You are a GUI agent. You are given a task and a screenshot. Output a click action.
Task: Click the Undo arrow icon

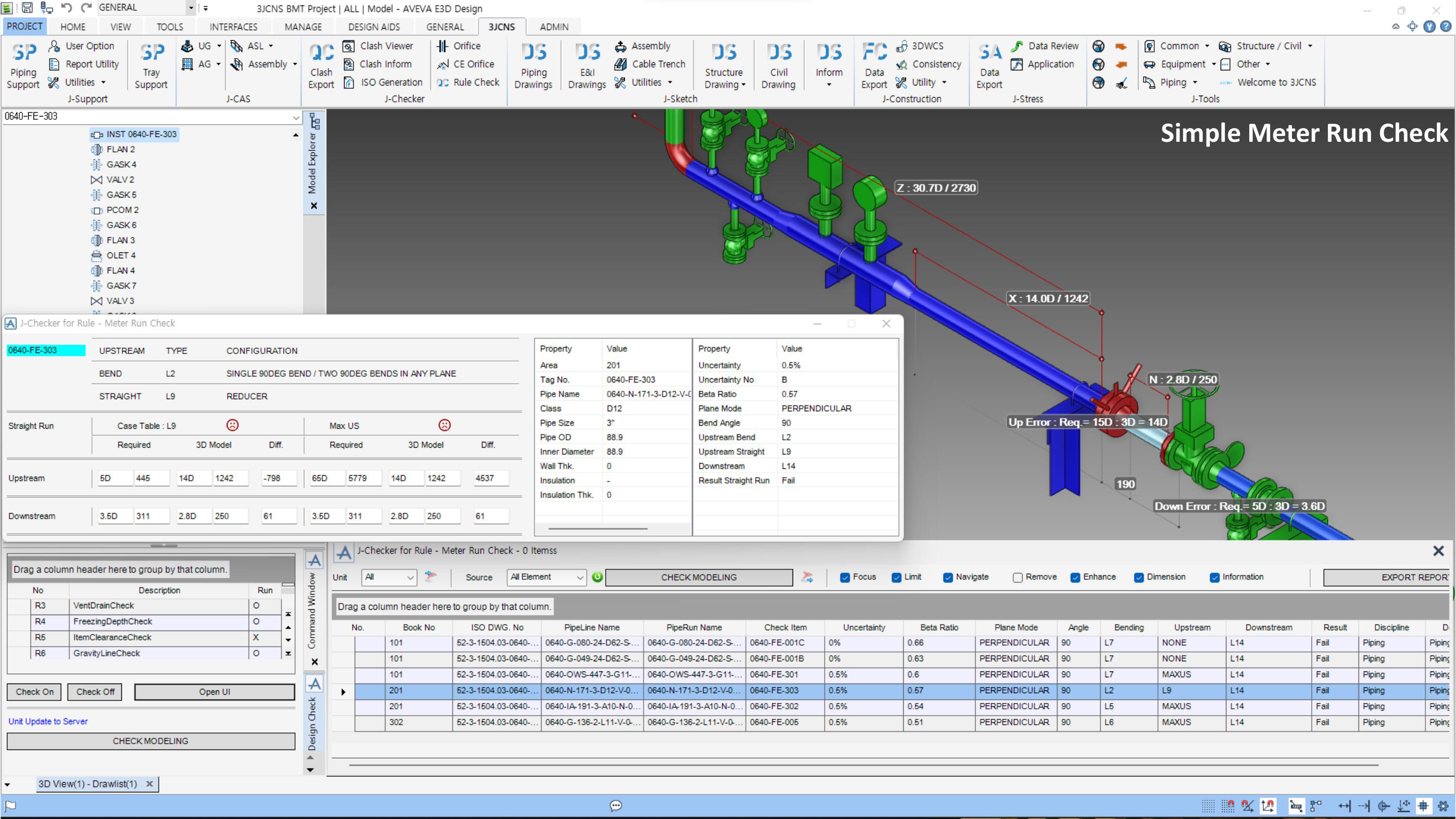click(x=66, y=8)
